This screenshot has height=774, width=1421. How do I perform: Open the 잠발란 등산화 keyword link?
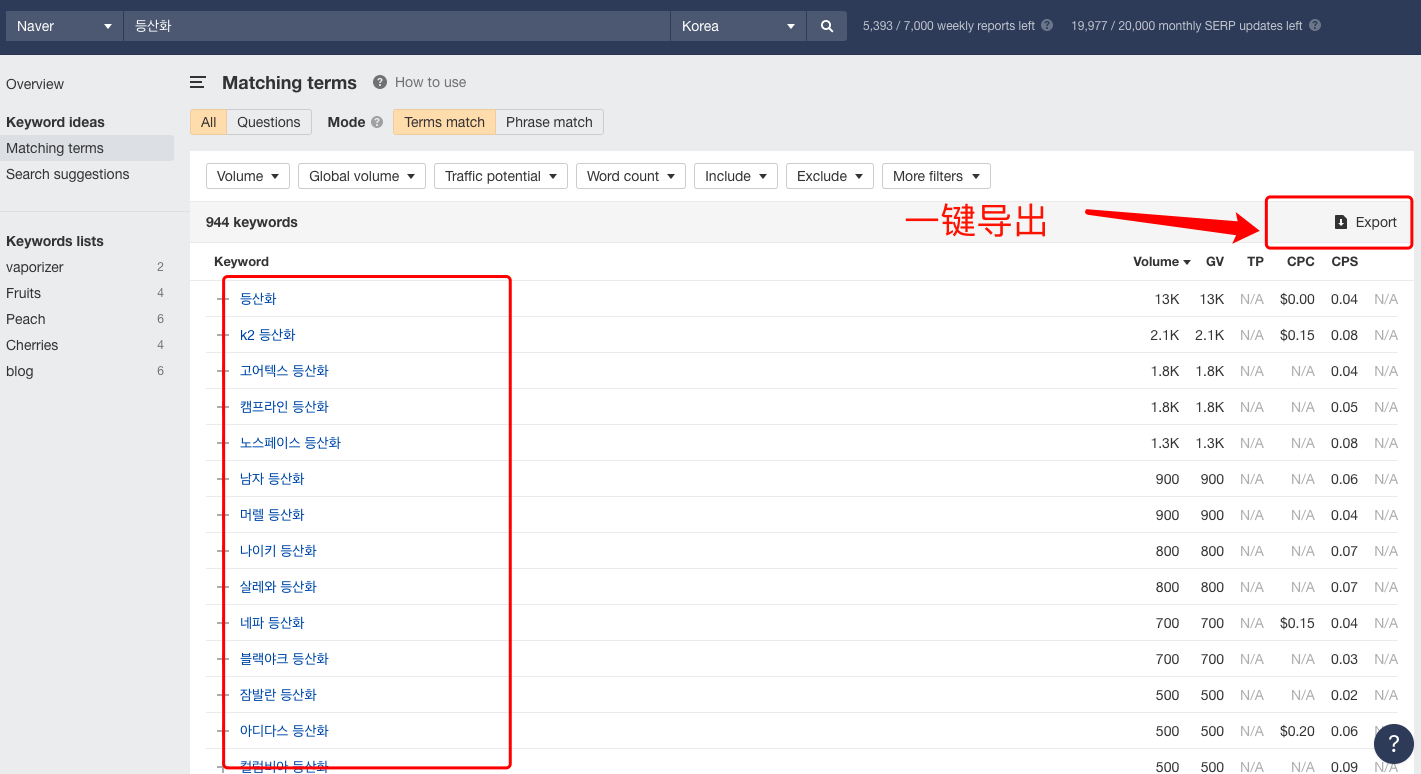(x=278, y=695)
